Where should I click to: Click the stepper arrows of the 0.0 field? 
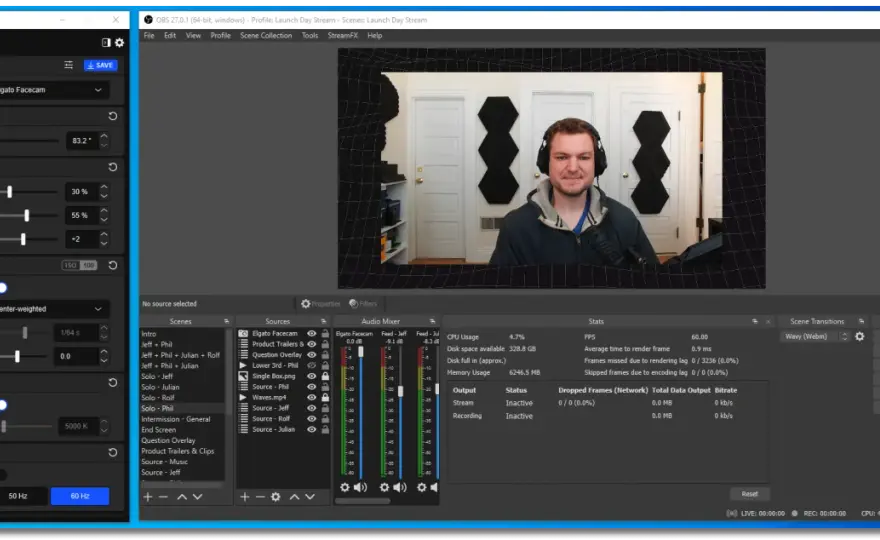pyautogui.click(x=104, y=356)
